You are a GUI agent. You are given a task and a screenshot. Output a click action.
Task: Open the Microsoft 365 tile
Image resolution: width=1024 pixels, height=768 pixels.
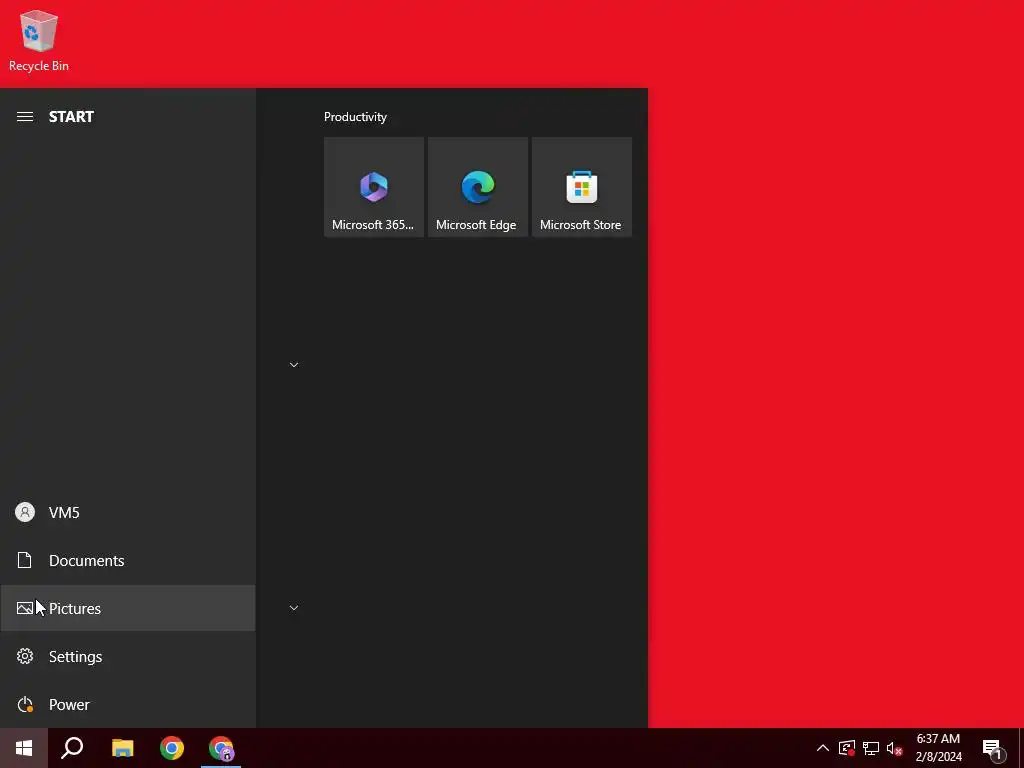point(374,187)
